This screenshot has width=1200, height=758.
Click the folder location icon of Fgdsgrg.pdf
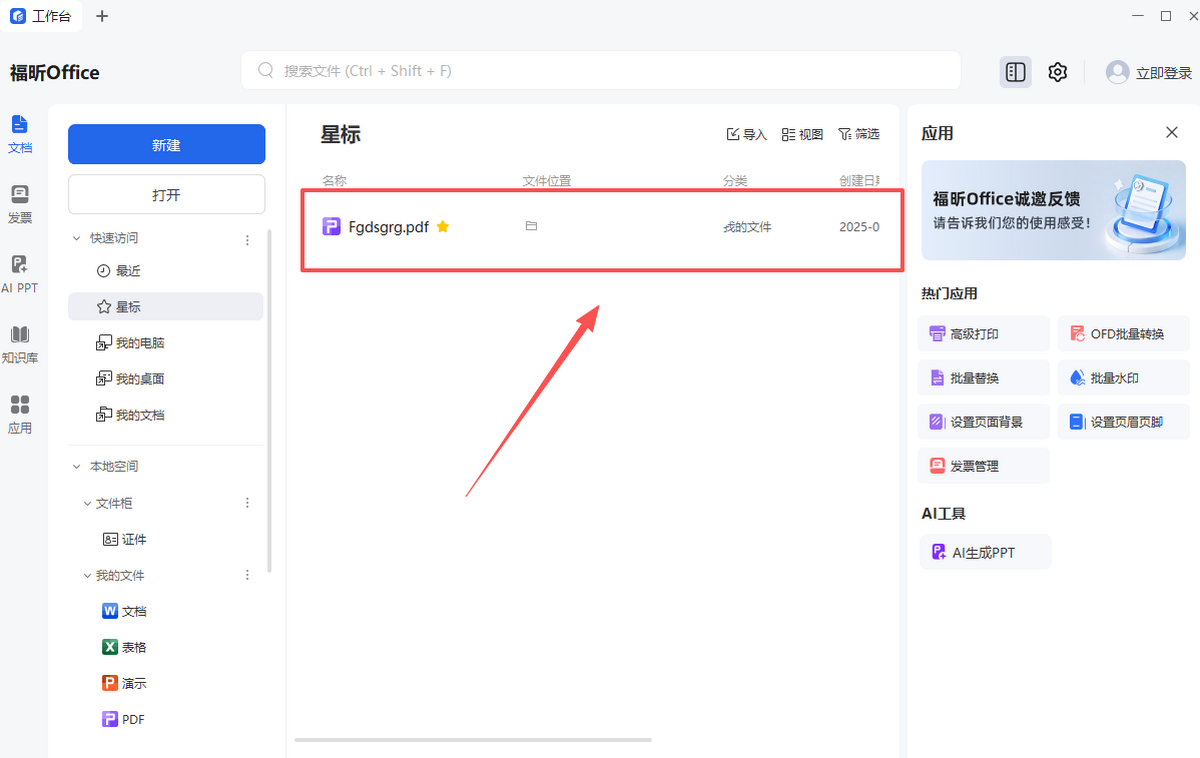(x=532, y=227)
